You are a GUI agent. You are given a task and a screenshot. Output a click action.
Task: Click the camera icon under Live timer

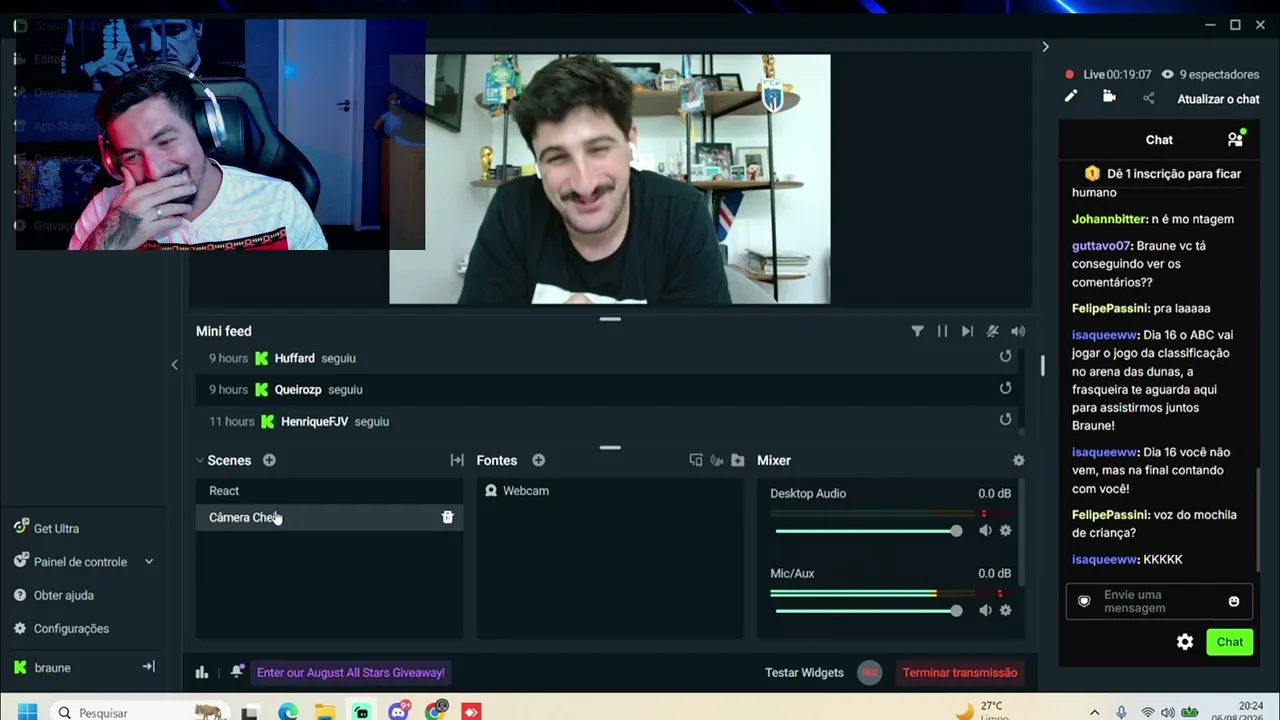[x=1109, y=97]
